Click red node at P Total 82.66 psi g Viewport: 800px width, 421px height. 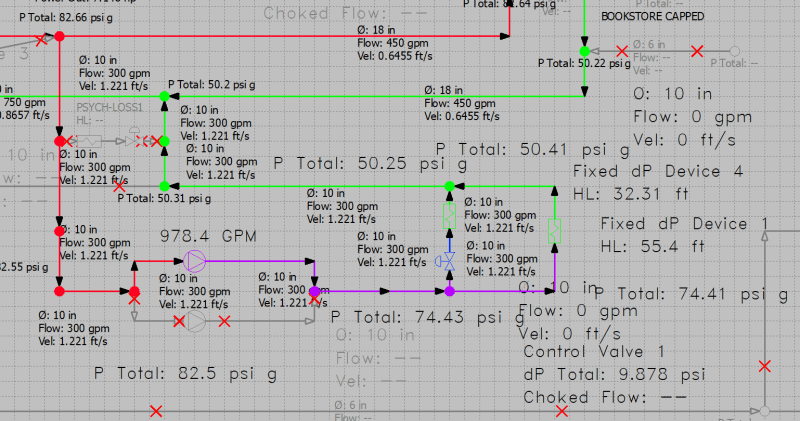point(60,36)
